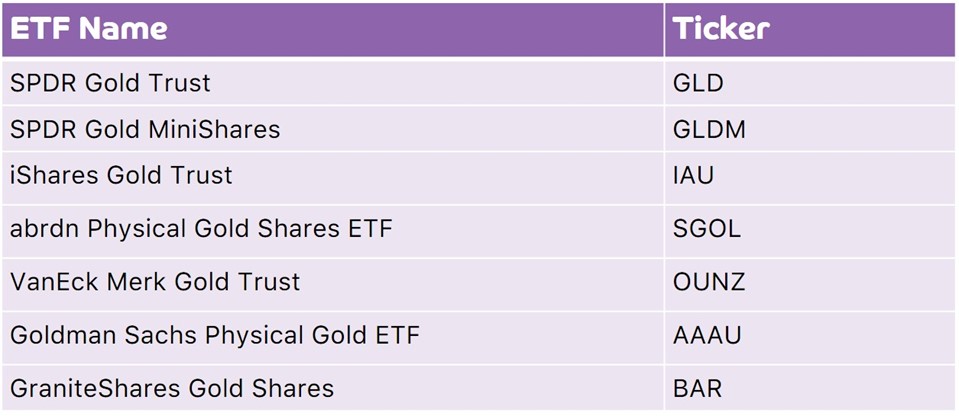Click iShares Gold Trust row name

click(x=121, y=176)
